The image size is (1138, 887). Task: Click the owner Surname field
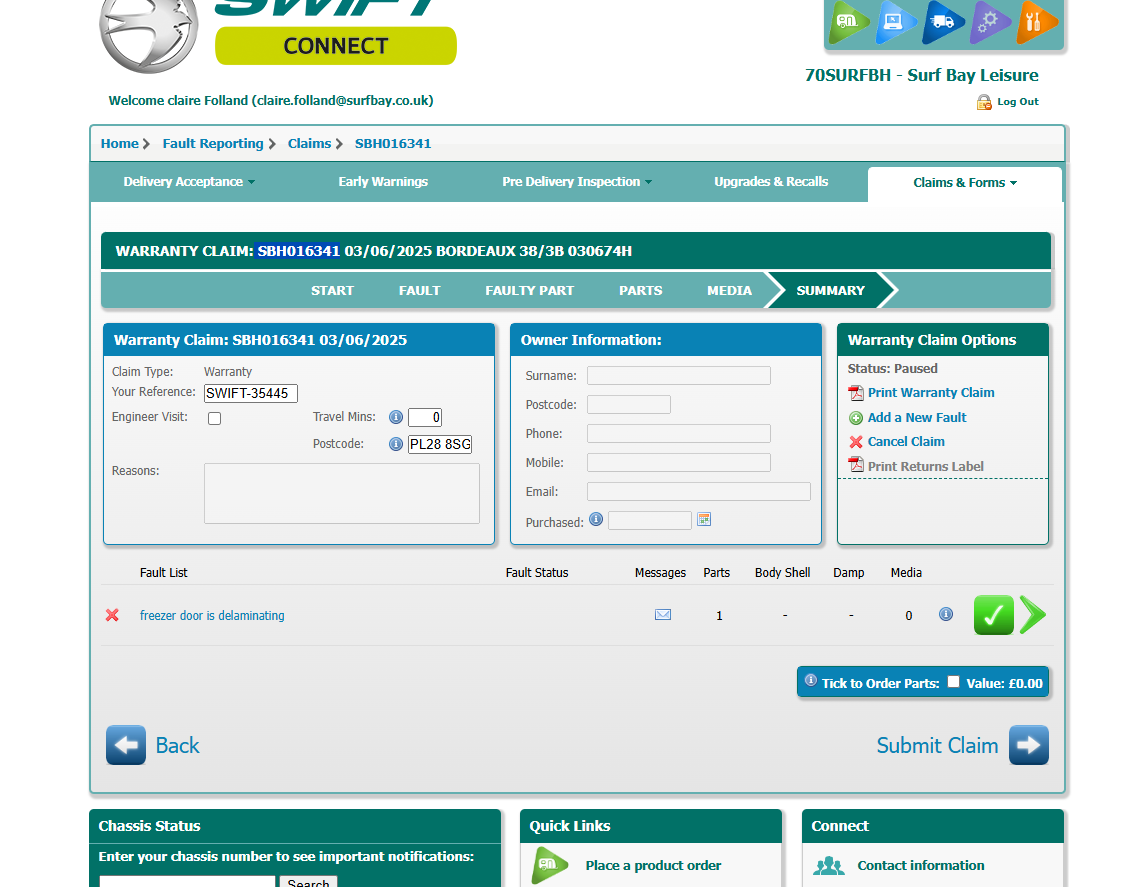tap(679, 375)
